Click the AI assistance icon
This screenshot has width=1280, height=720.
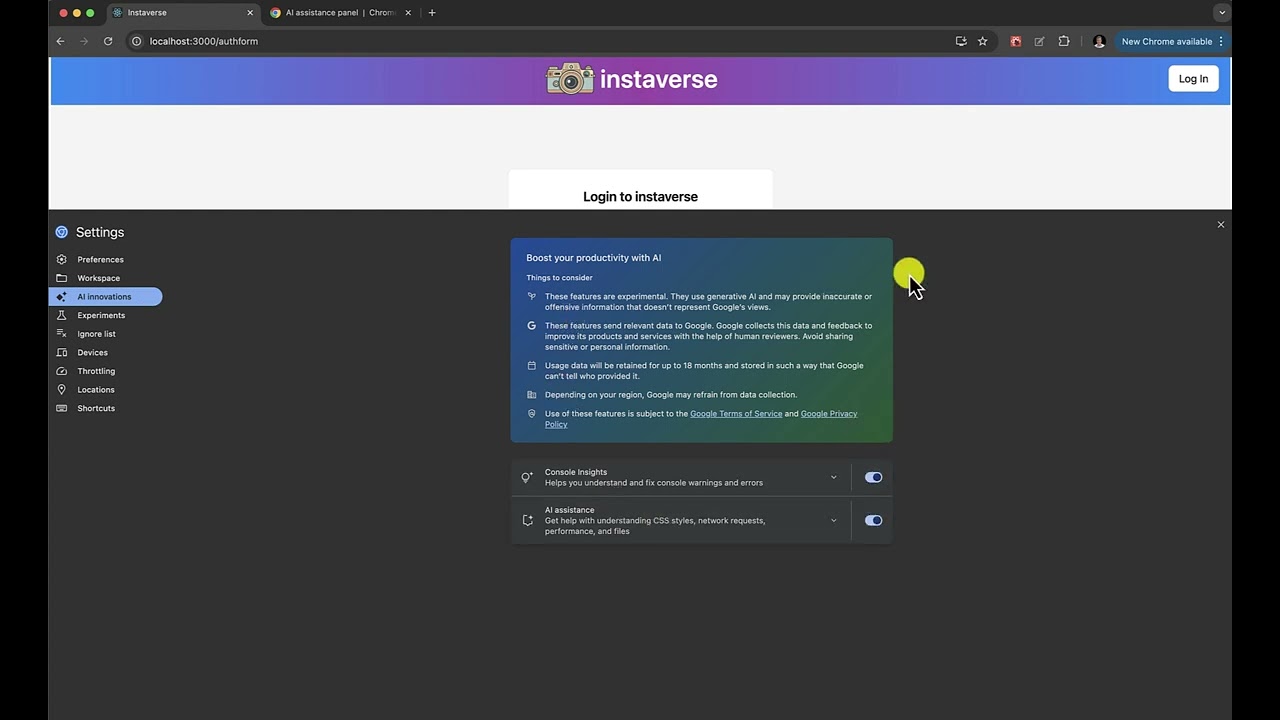point(527,521)
